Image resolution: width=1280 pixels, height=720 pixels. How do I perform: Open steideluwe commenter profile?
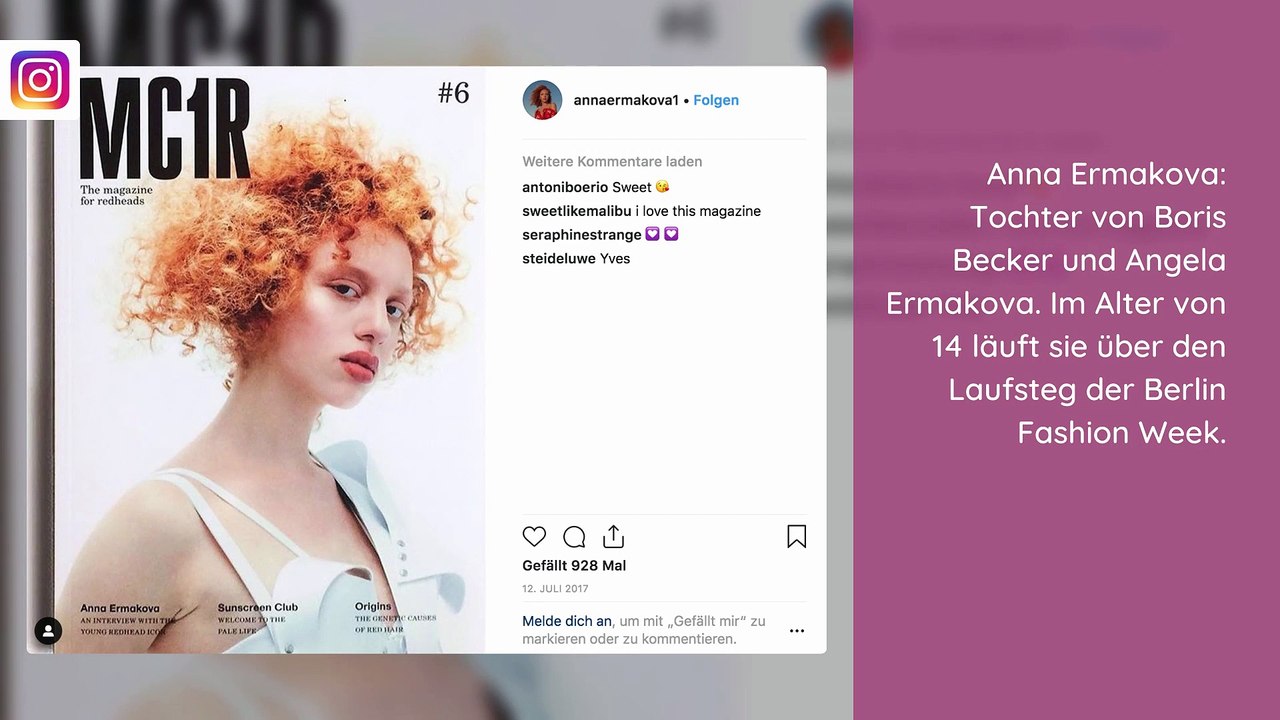pos(559,258)
